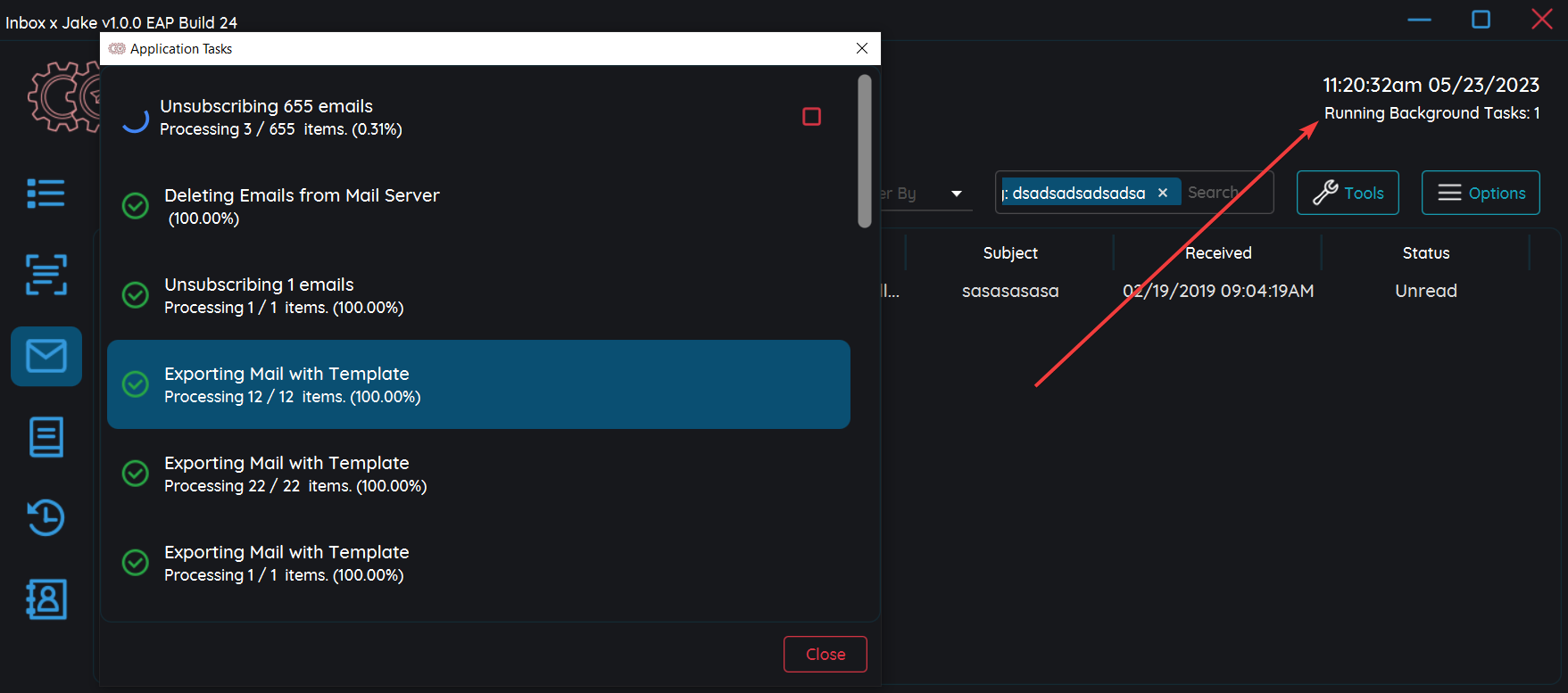Stop the Unsubscribing 655 emails task
1568x693 pixels.
(x=811, y=117)
